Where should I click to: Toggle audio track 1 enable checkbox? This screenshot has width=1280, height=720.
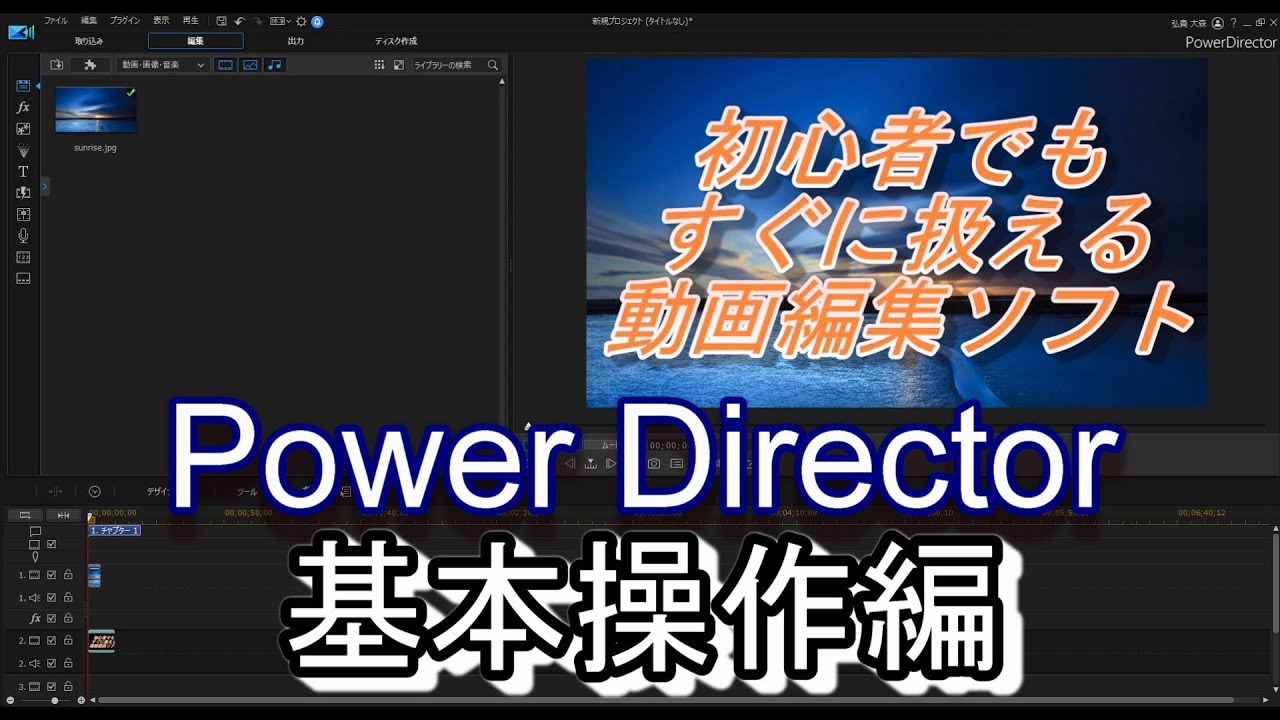point(52,597)
